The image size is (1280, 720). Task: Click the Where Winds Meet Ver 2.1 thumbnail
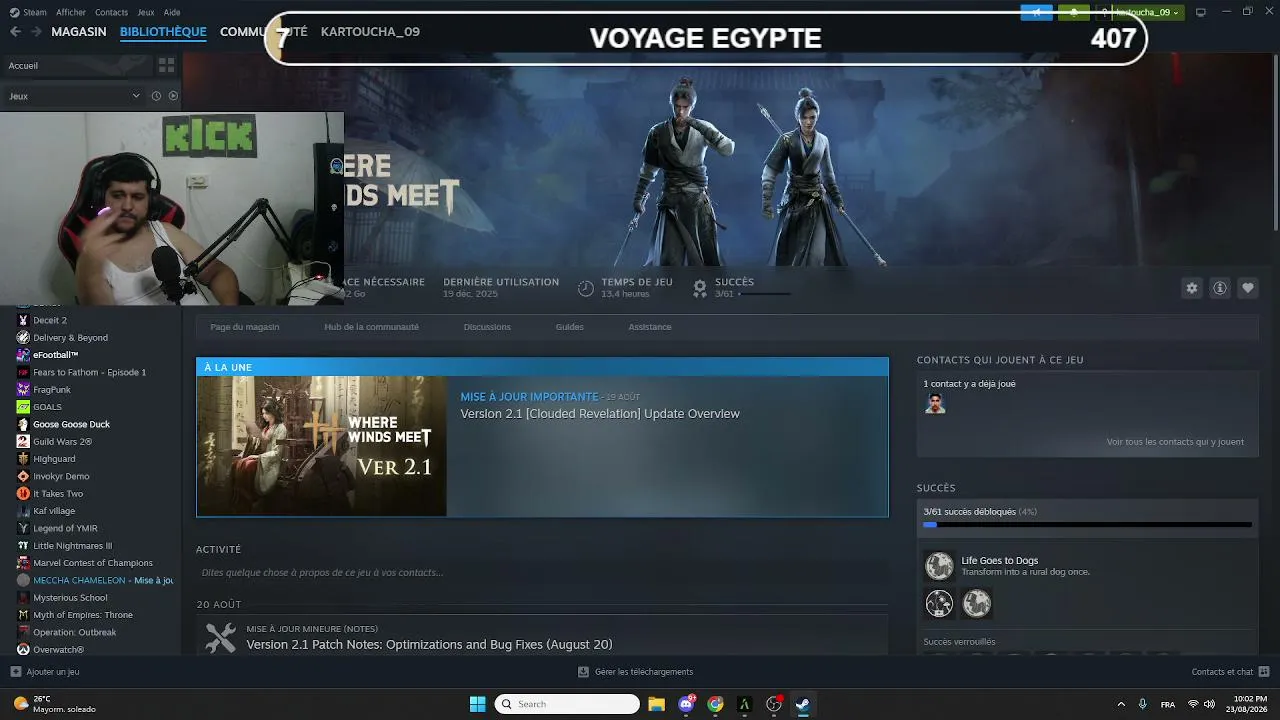pyautogui.click(x=322, y=446)
